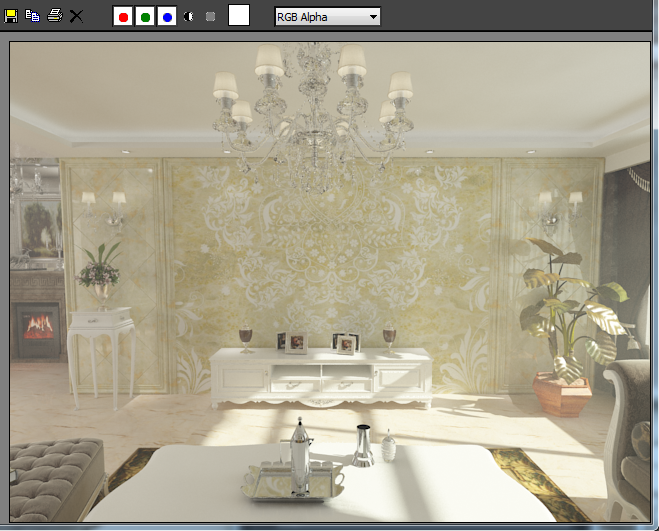Copy the rendered image to clipboard

(32, 16)
